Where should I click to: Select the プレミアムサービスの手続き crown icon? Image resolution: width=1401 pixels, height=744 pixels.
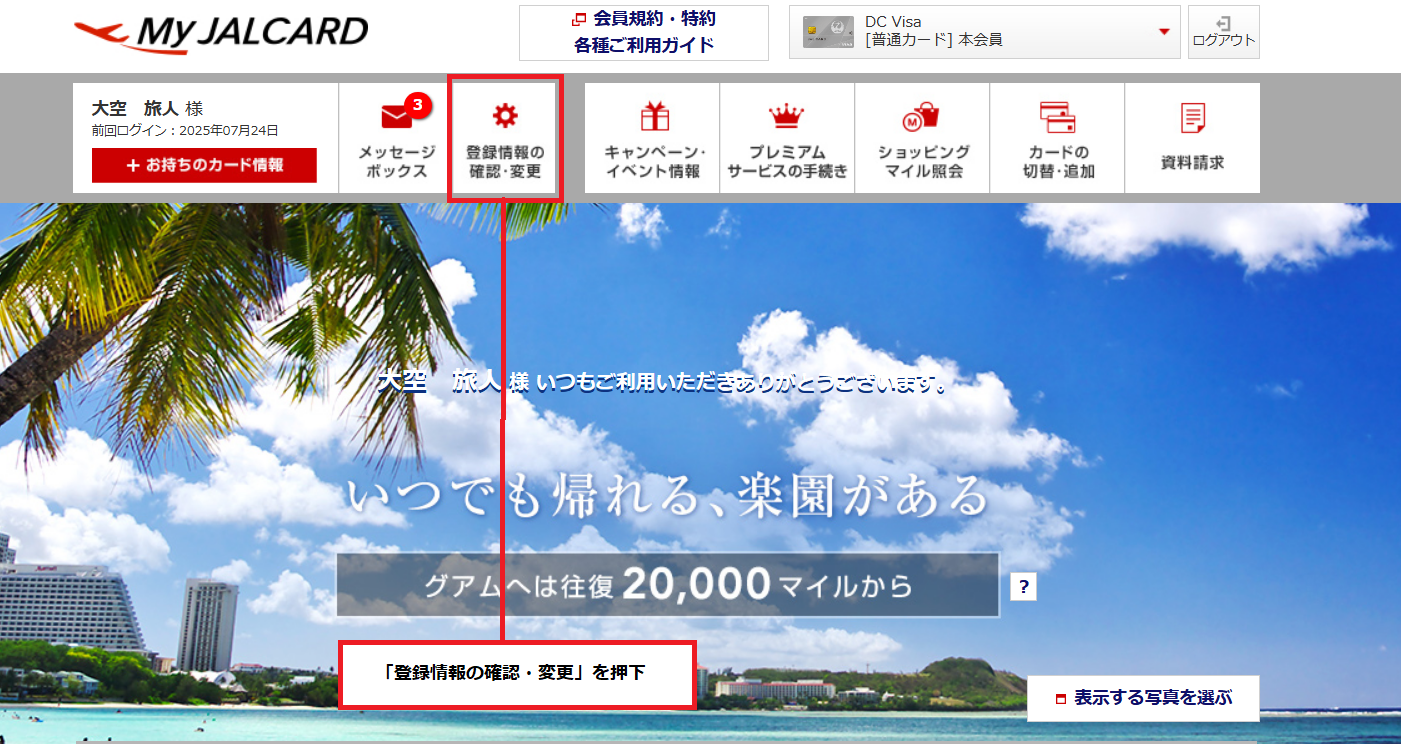[x=787, y=117]
